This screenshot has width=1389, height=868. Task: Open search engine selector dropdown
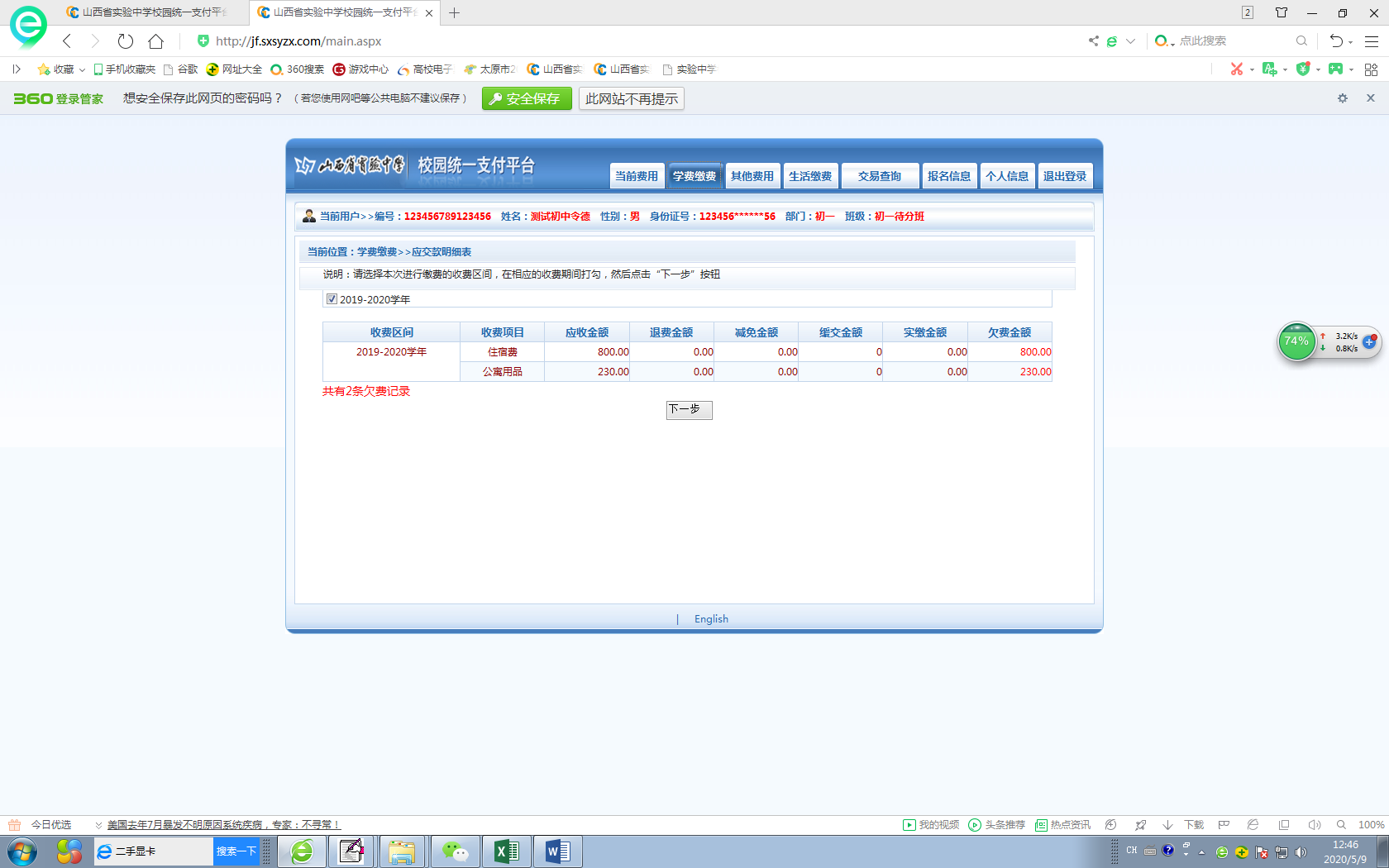click(1164, 41)
